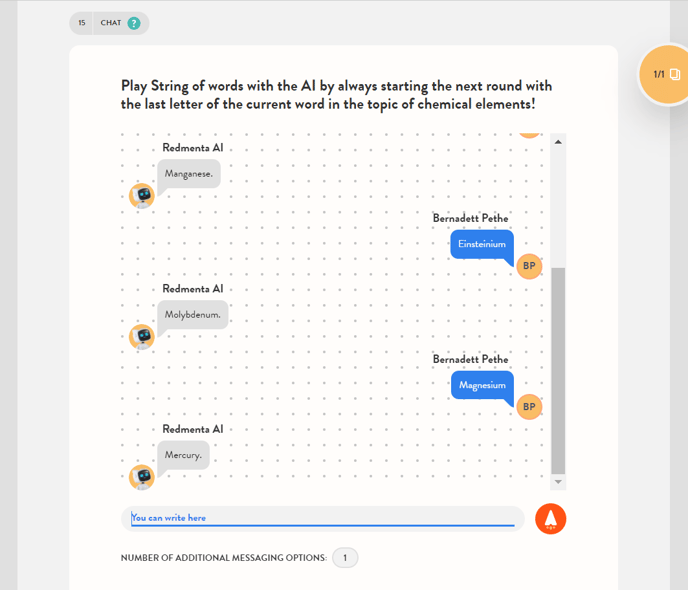
Task: Click the Mercury reply bubble
Action: click(183, 455)
